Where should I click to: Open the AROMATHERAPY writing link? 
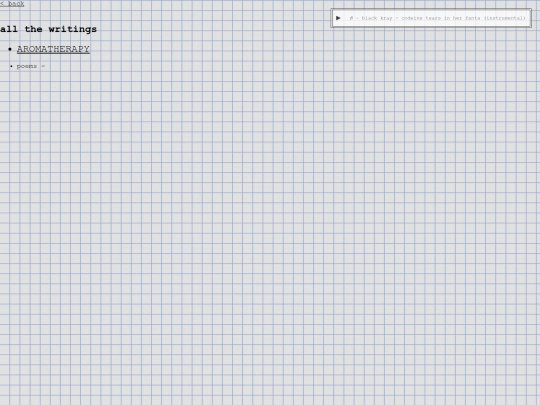[x=53, y=49]
